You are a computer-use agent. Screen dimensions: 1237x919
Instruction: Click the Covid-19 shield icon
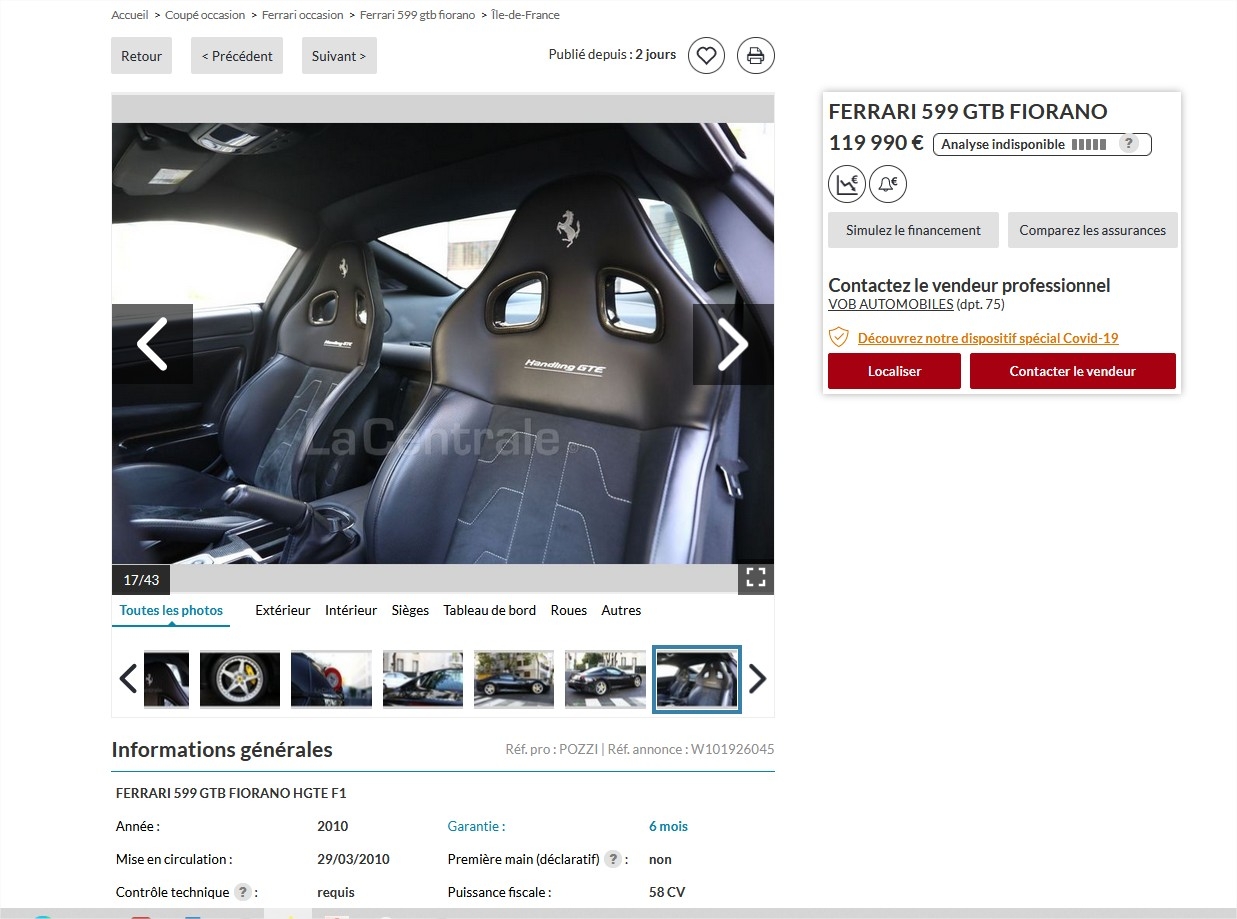point(839,338)
